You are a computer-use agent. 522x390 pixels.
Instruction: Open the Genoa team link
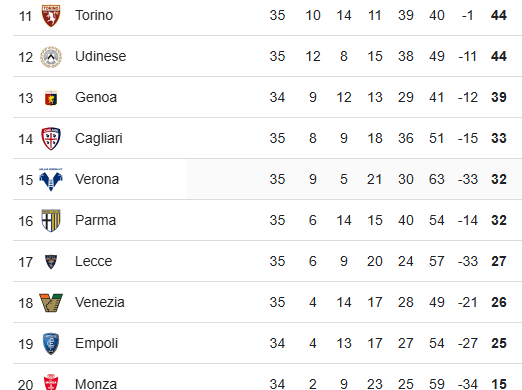[x=96, y=97]
